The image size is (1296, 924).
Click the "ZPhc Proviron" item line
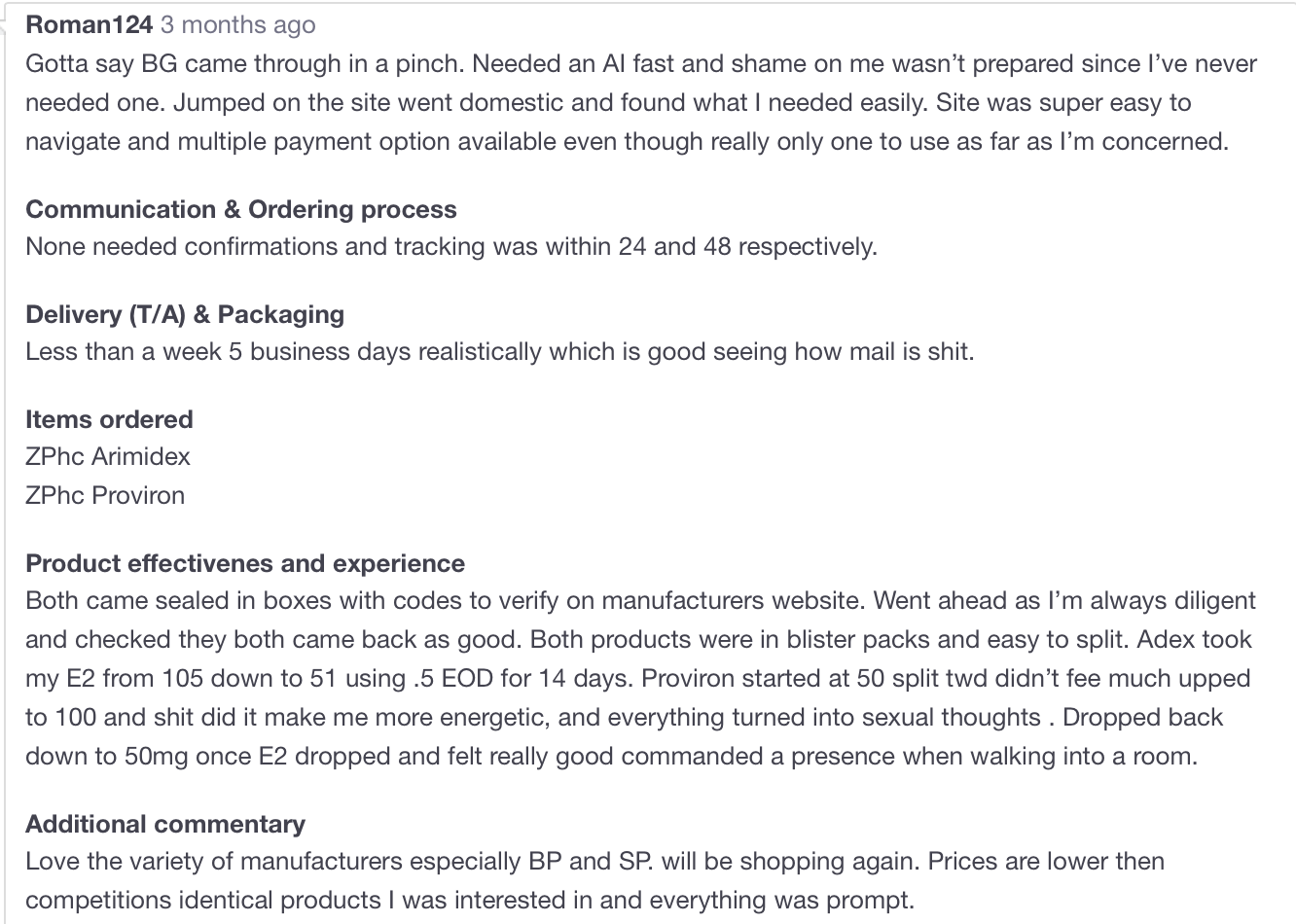pos(105,495)
